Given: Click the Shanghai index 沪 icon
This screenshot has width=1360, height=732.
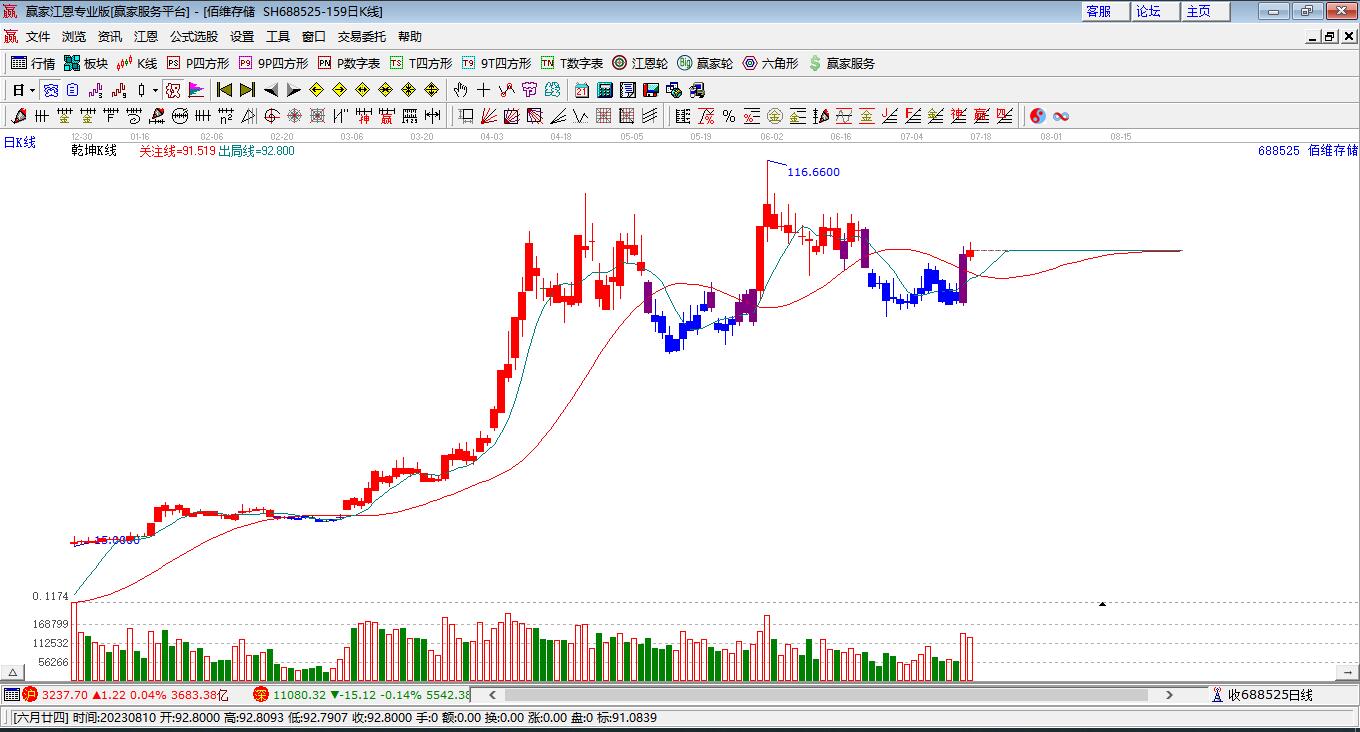Looking at the screenshot, I should pyautogui.click(x=30, y=694).
